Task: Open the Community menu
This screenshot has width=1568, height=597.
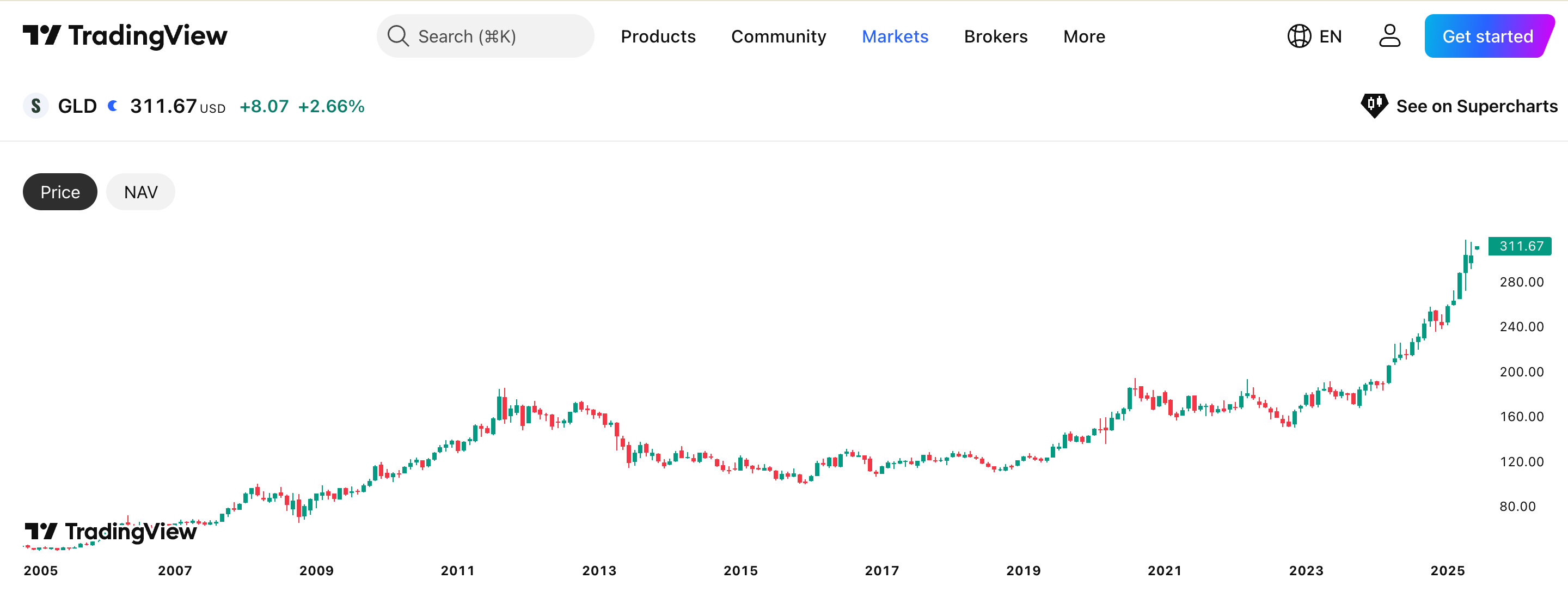Action: (779, 36)
